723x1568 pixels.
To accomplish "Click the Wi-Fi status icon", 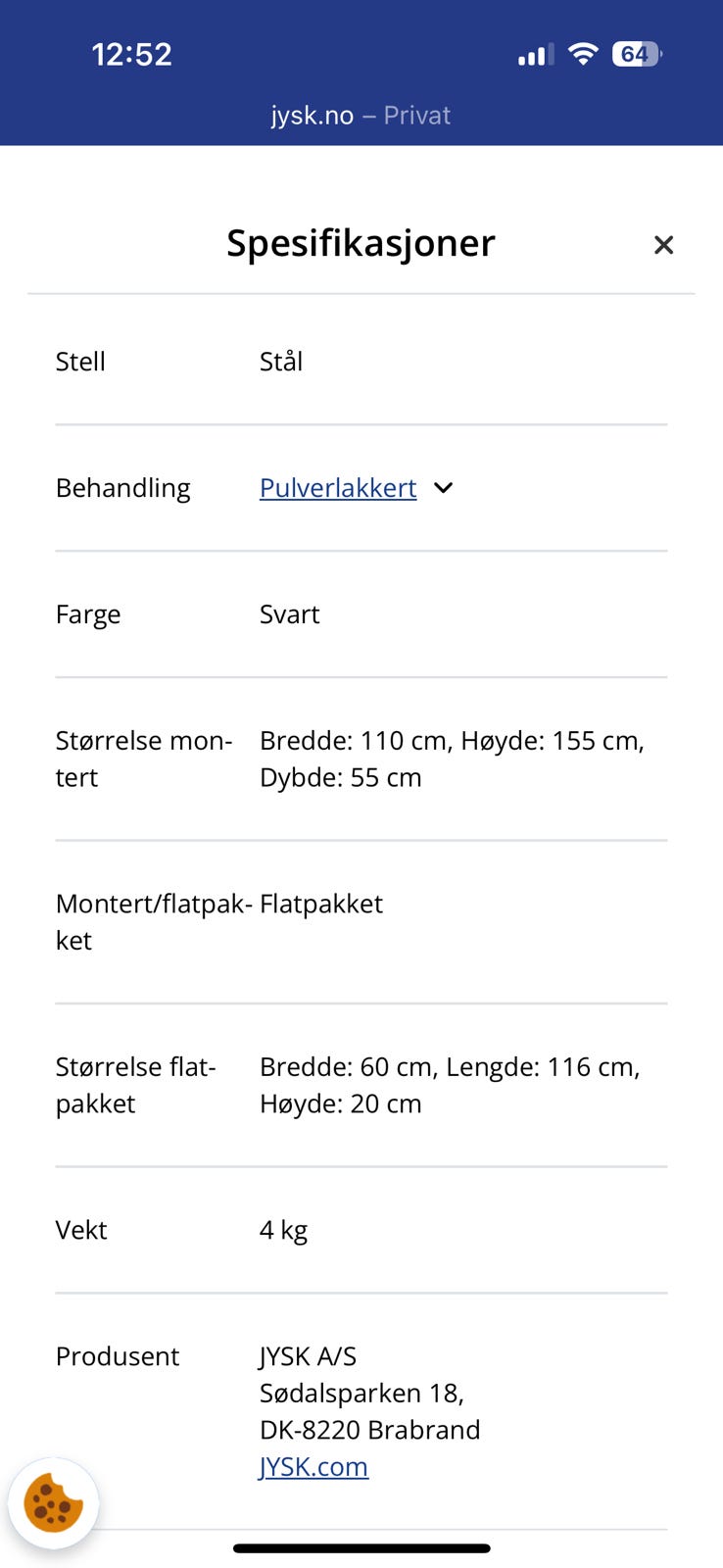I will coord(582,54).
